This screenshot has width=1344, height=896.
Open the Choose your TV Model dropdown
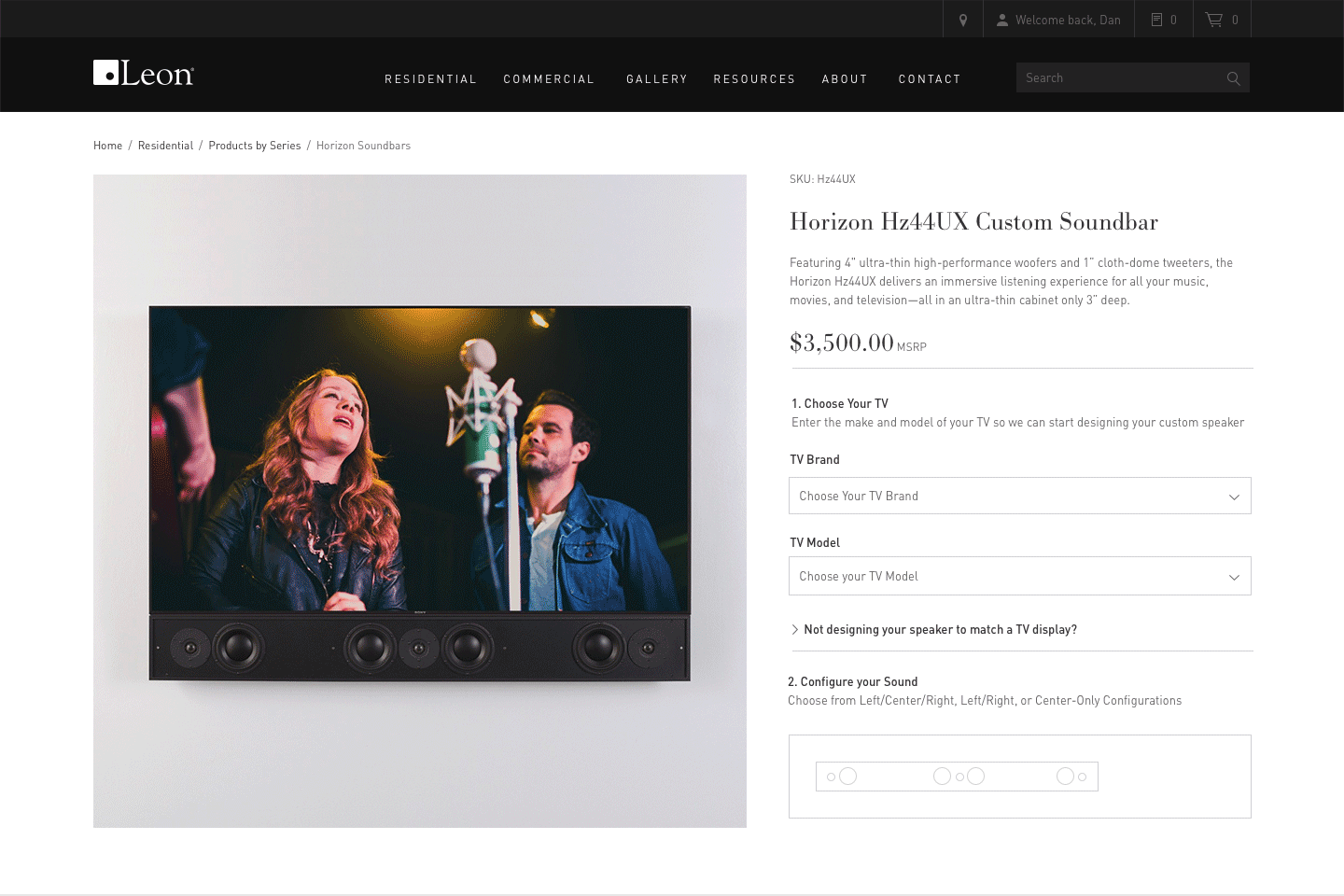1020,576
